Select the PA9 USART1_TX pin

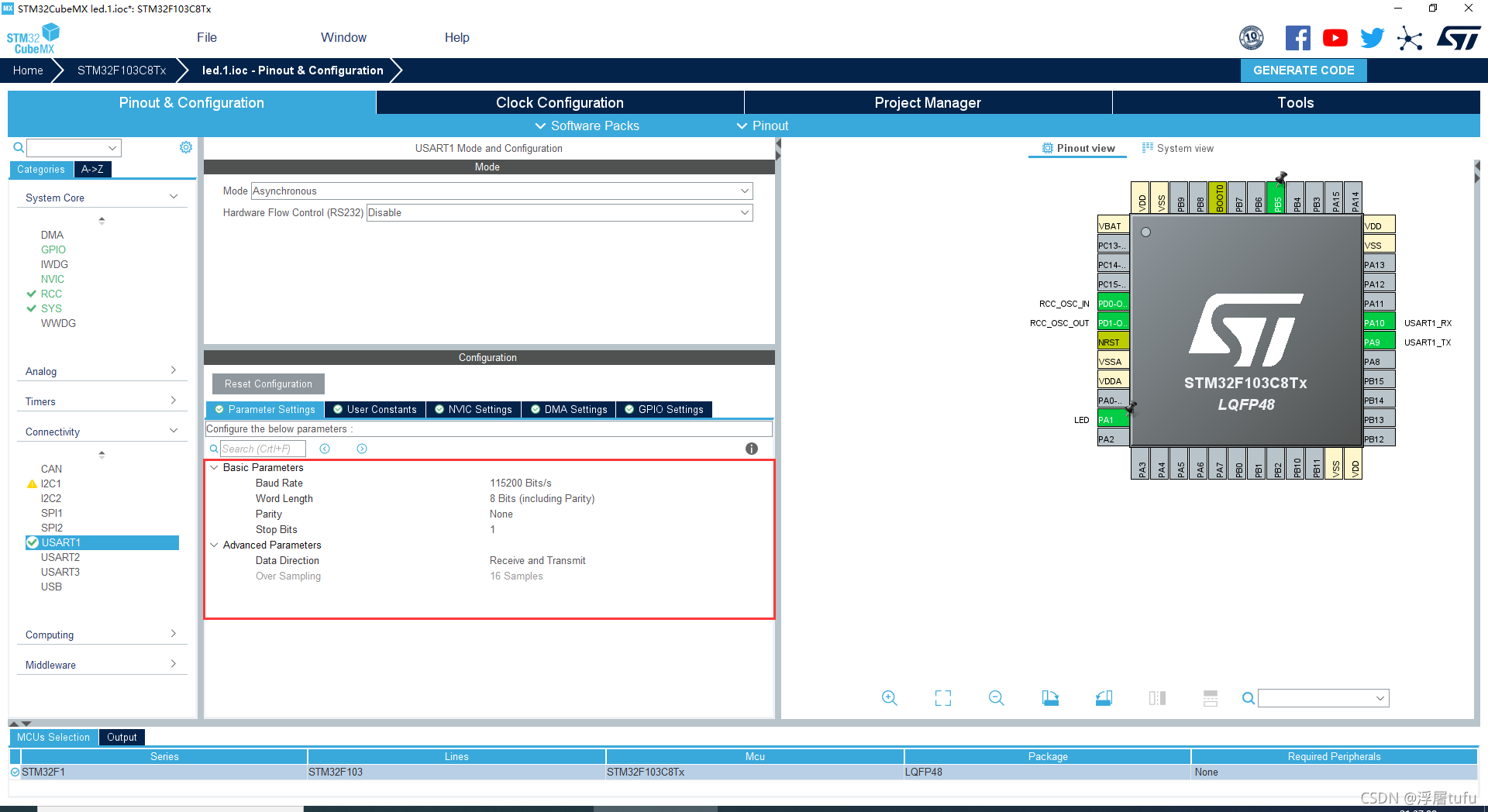click(1379, 342)
